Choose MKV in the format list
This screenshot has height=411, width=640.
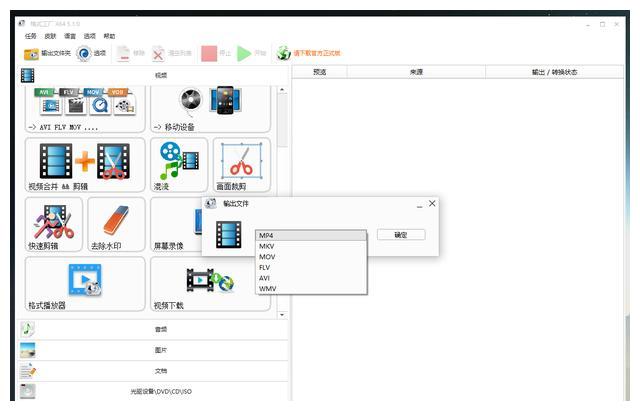pos(311,246)
